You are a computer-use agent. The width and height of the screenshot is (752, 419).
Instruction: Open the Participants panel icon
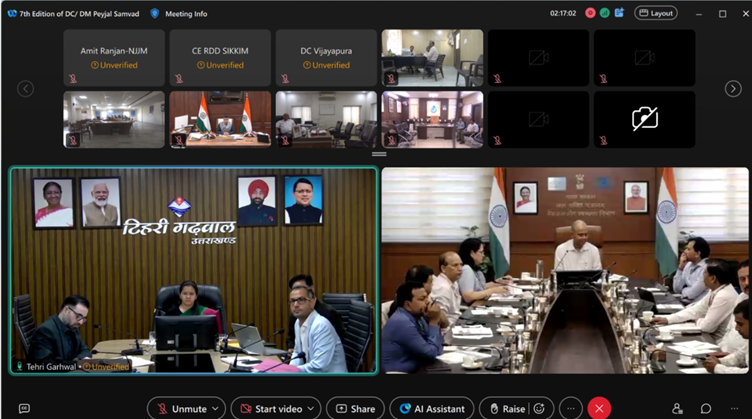pyautogui.click(x=677, y=408)
